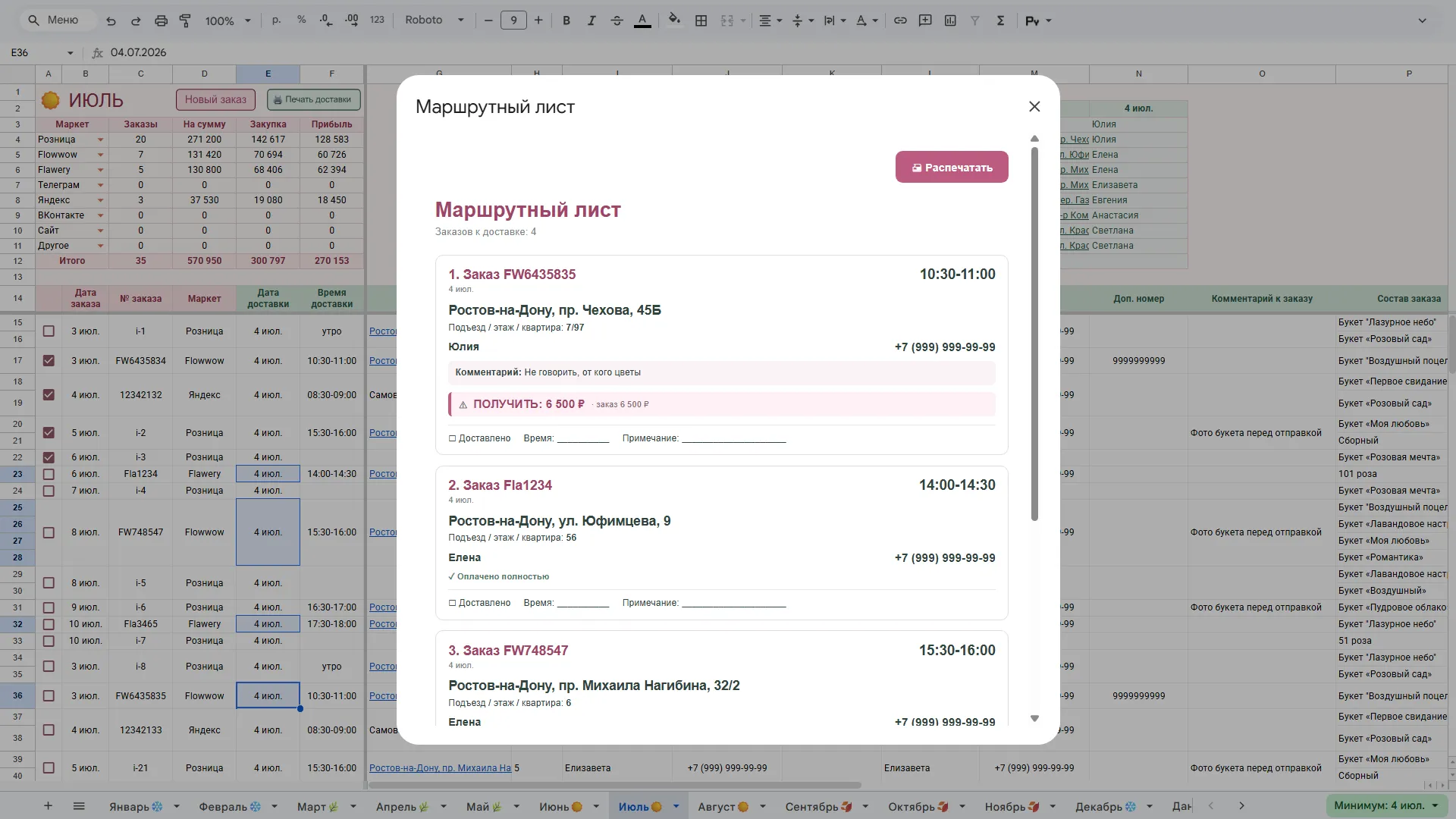Toggle checkbox for order Fla3465 row
The height and width of the screenshot is (819, 1456).
[x=49, y=624]
